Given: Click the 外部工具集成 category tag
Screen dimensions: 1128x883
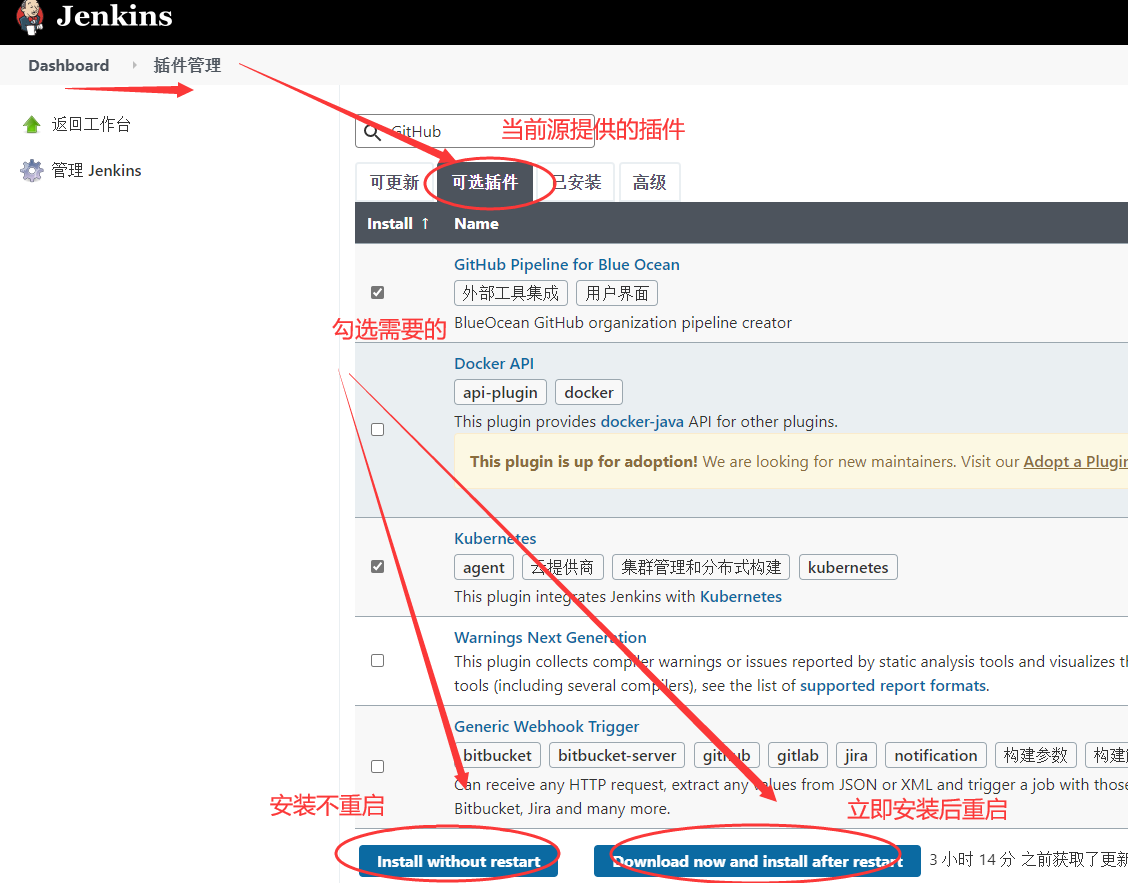Looking at the screenshot, I should [511, 293].
